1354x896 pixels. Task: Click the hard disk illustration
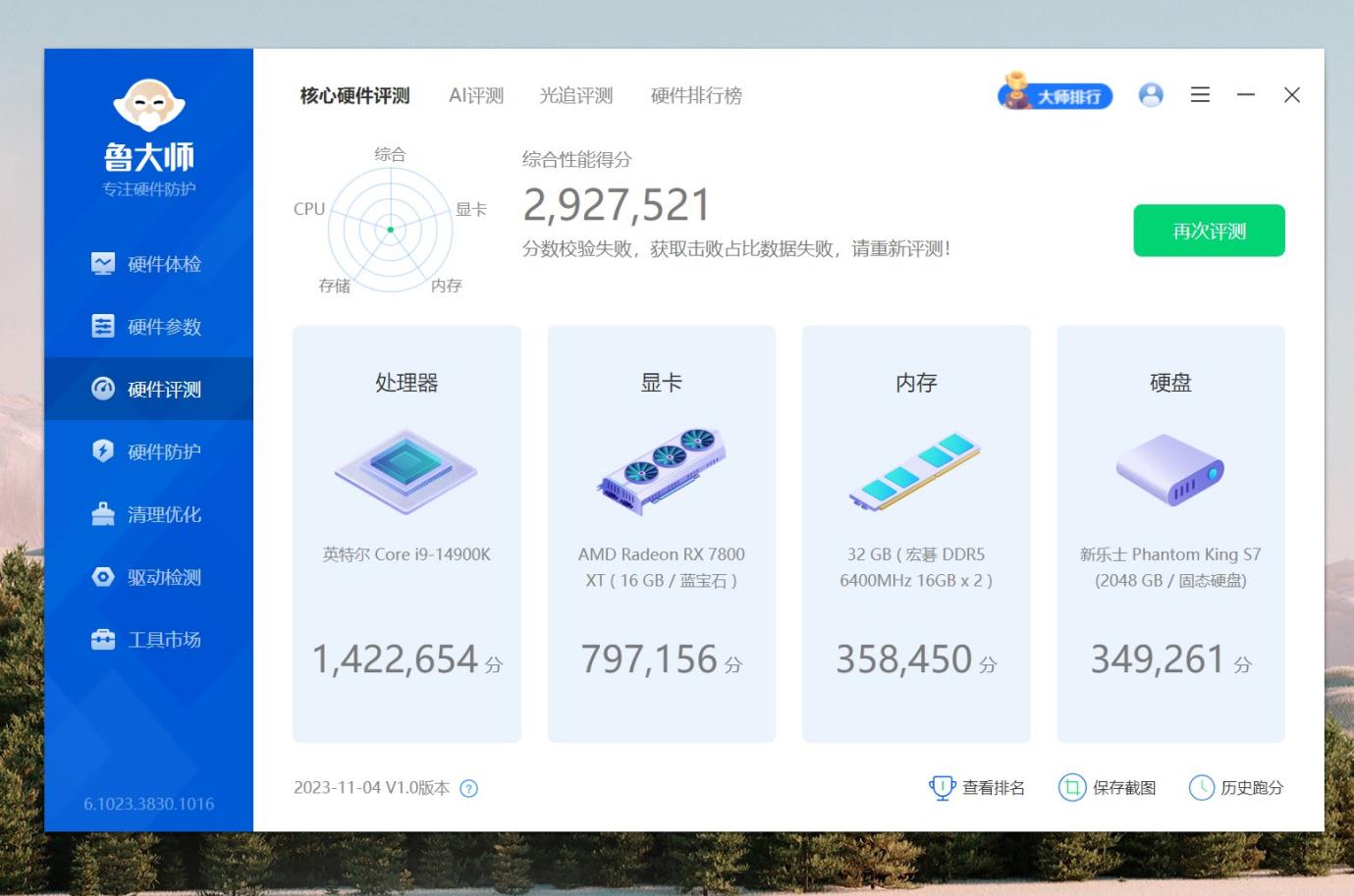click(1170, 471)
